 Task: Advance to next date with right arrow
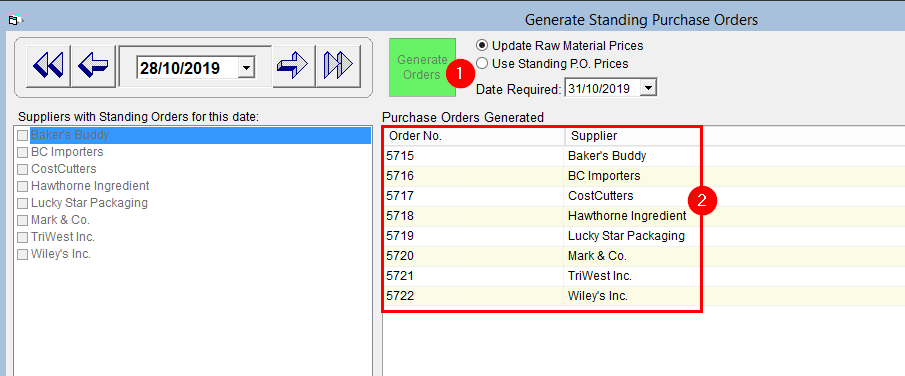click(294, 65)
